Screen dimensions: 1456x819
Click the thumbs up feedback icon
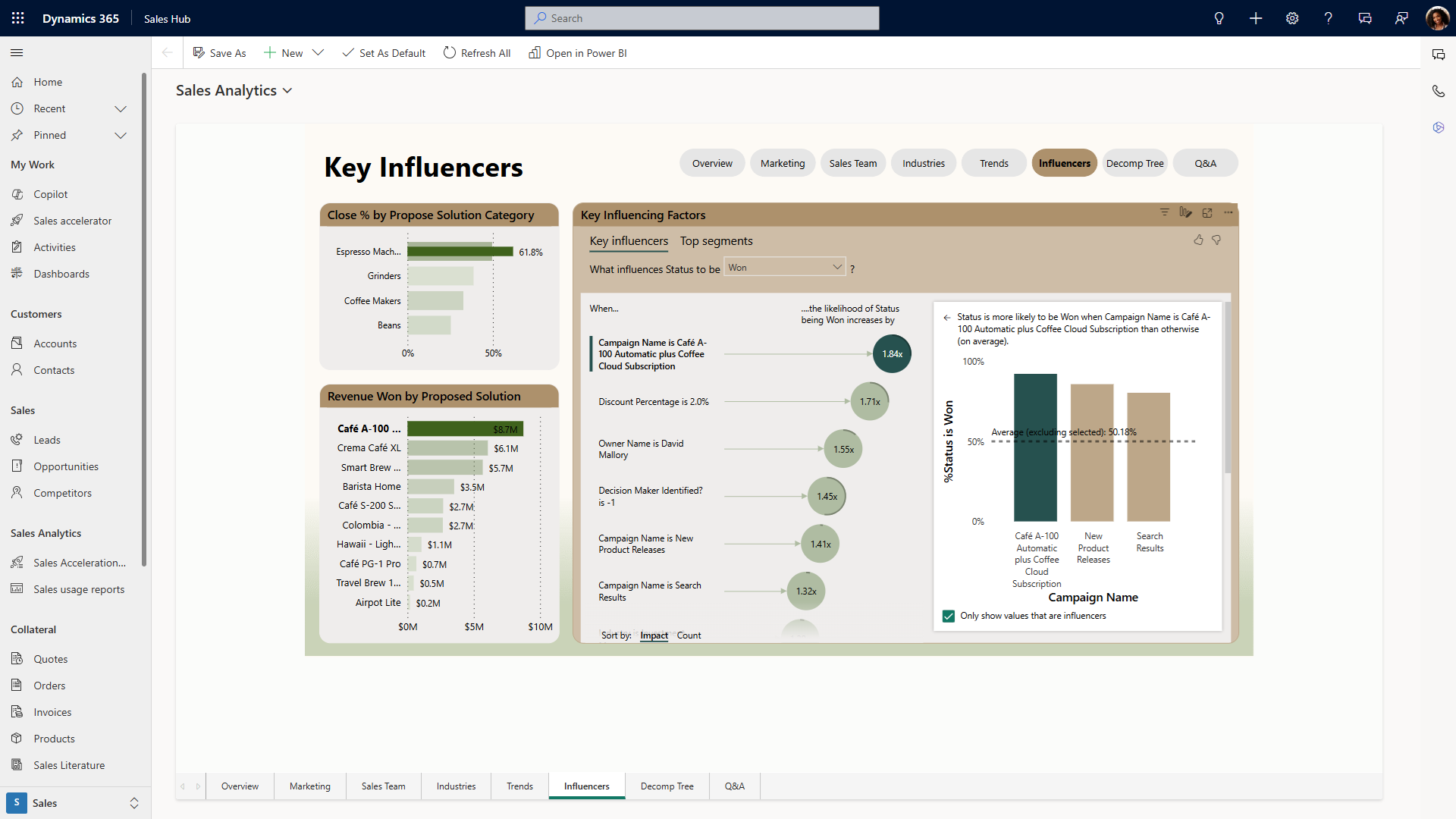1198,240
